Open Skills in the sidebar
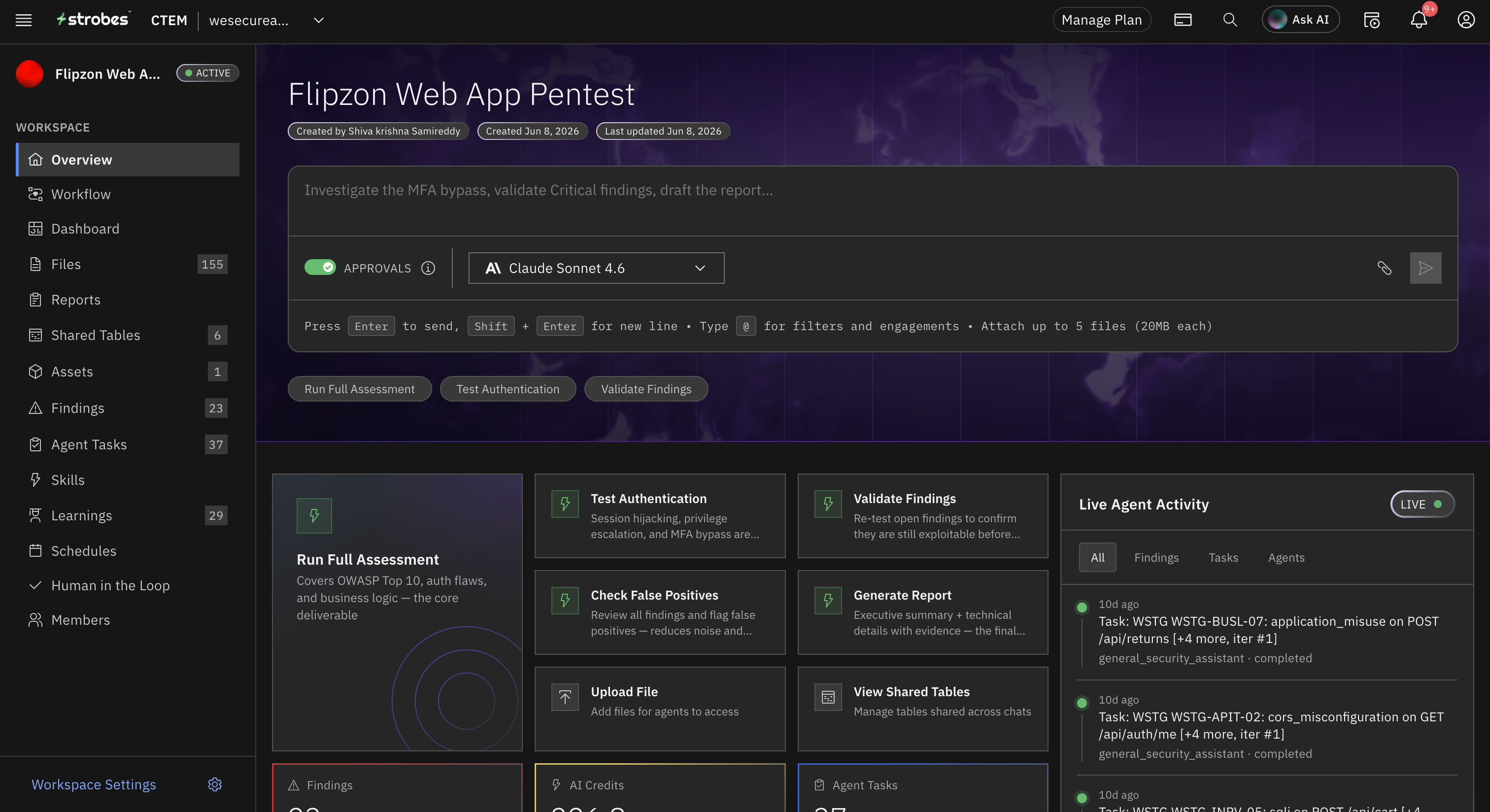This screenshot has width=1490, height=812. point(128,480)
